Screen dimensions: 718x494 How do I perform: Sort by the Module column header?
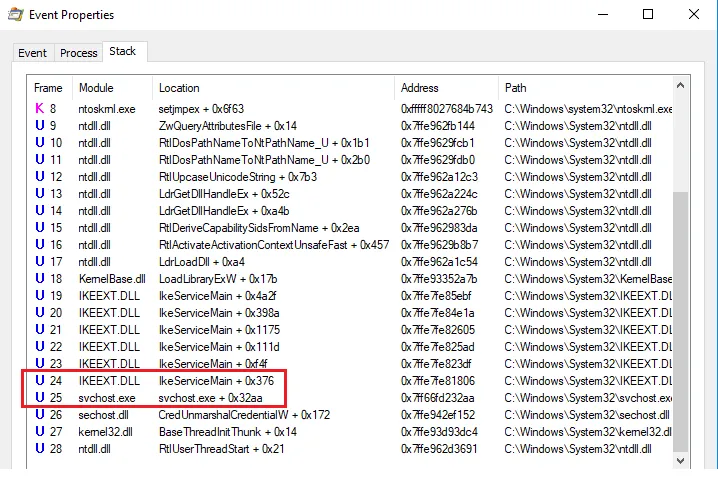pos(96,88)
